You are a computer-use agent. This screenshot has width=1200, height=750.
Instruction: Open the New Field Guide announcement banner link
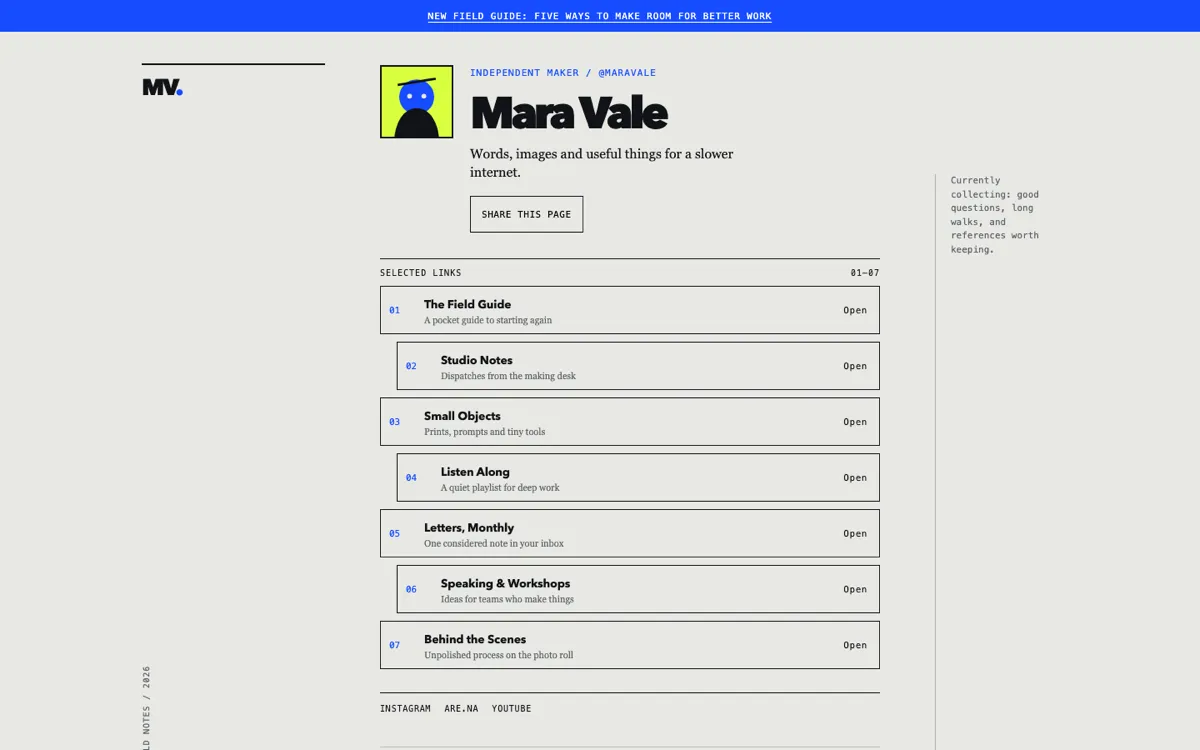(600, 16)
